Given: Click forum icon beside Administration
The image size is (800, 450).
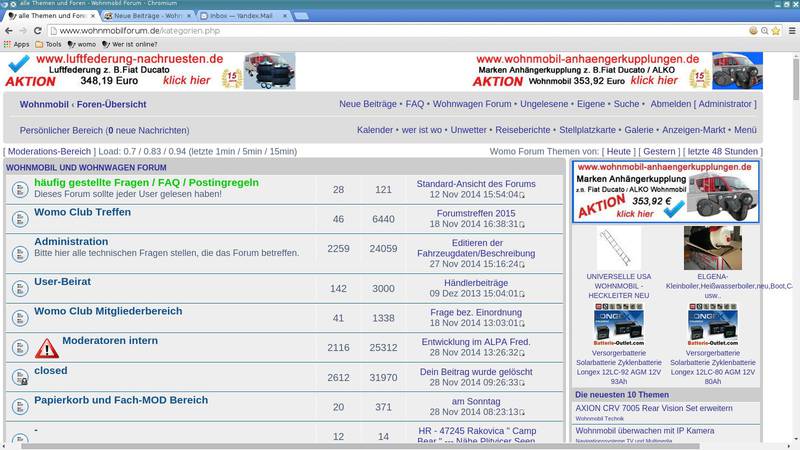Looking at the screenshot, I should [20, 254].
